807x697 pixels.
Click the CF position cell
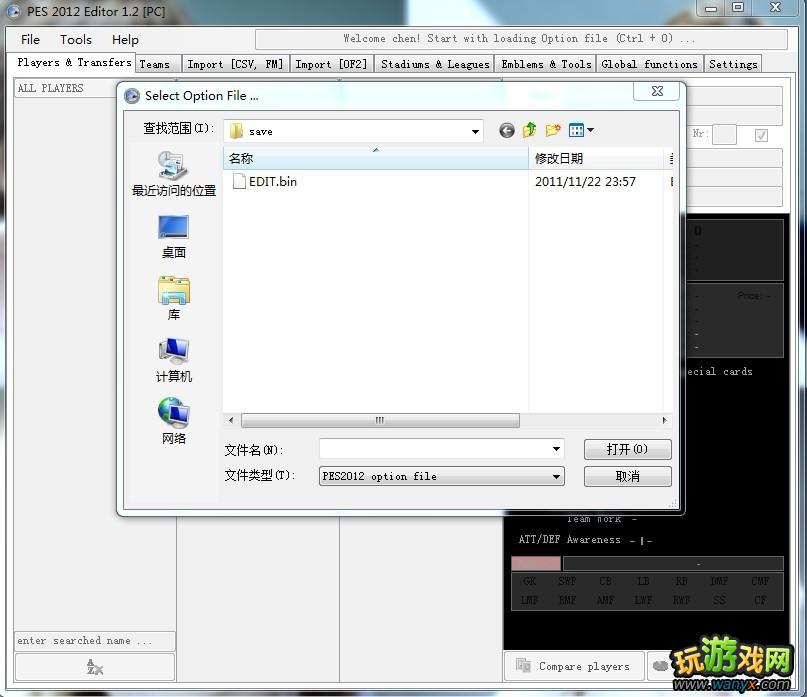(760, 600)
